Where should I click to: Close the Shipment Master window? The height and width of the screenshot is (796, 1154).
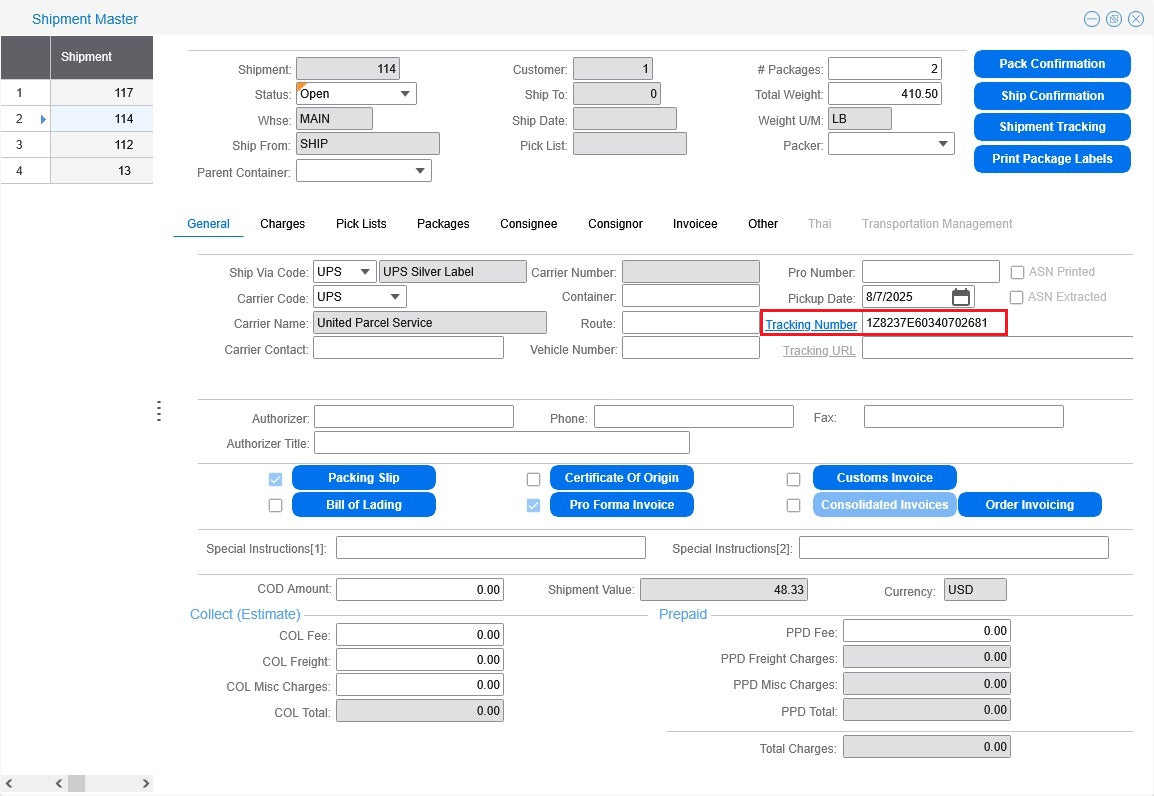click(1136, 19)
